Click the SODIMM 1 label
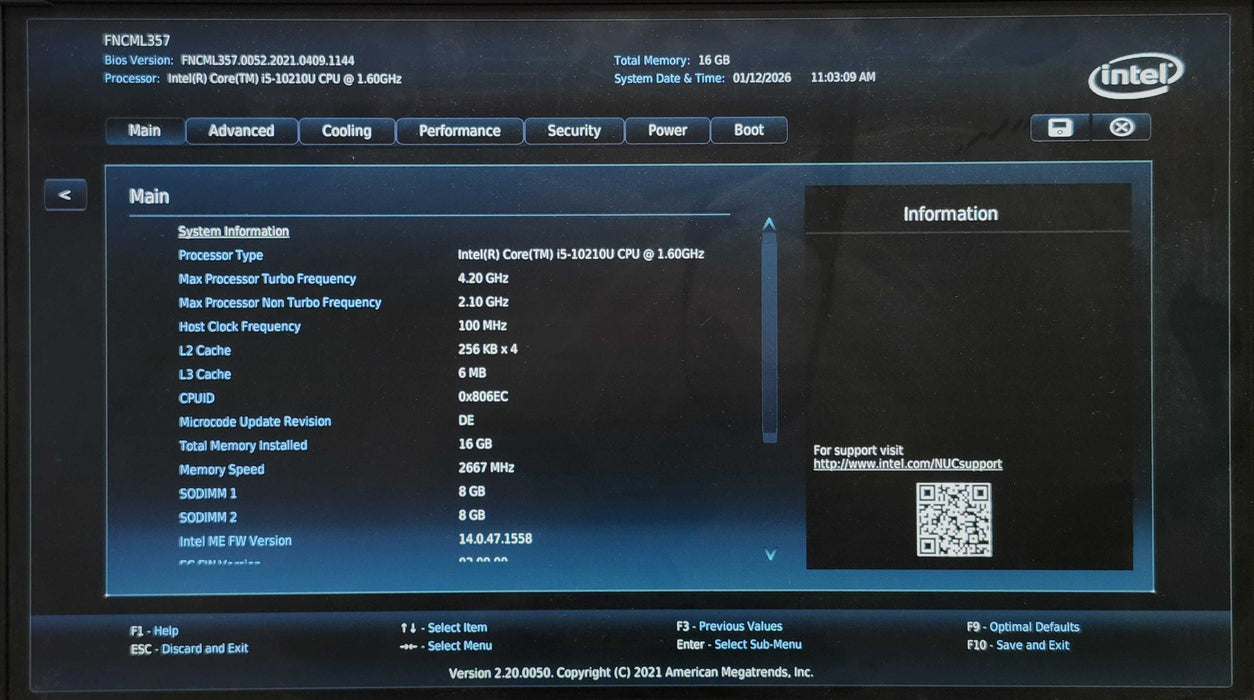This screenshot has width=1254, height=700. (207, 493)
